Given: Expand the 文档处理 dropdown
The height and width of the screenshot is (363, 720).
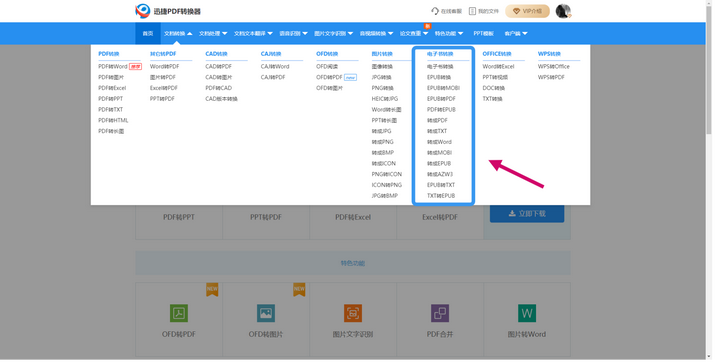Looking at the screenshot, I should point(213,34).
